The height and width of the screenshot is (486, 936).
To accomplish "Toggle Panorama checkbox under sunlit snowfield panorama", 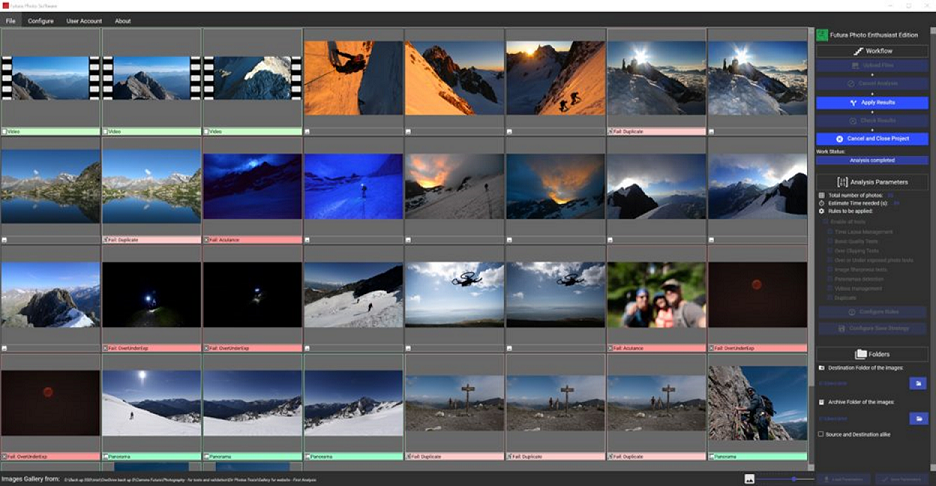I will [106, 457].
